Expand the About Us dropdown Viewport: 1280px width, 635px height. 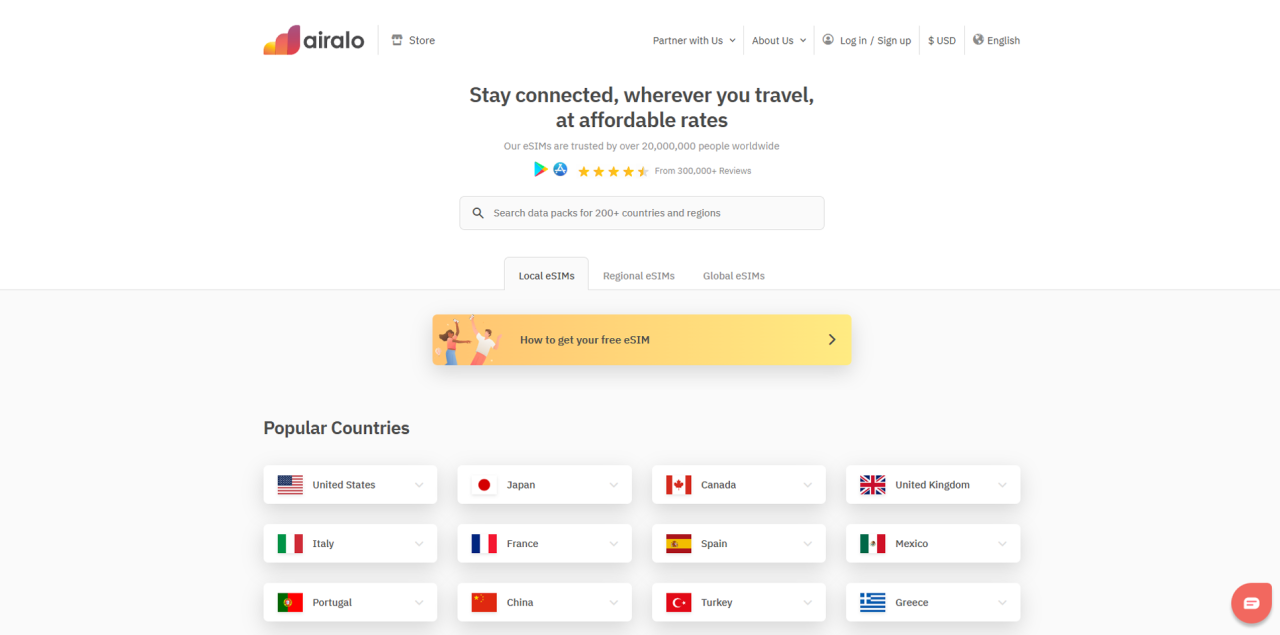(x=778, y=41)
